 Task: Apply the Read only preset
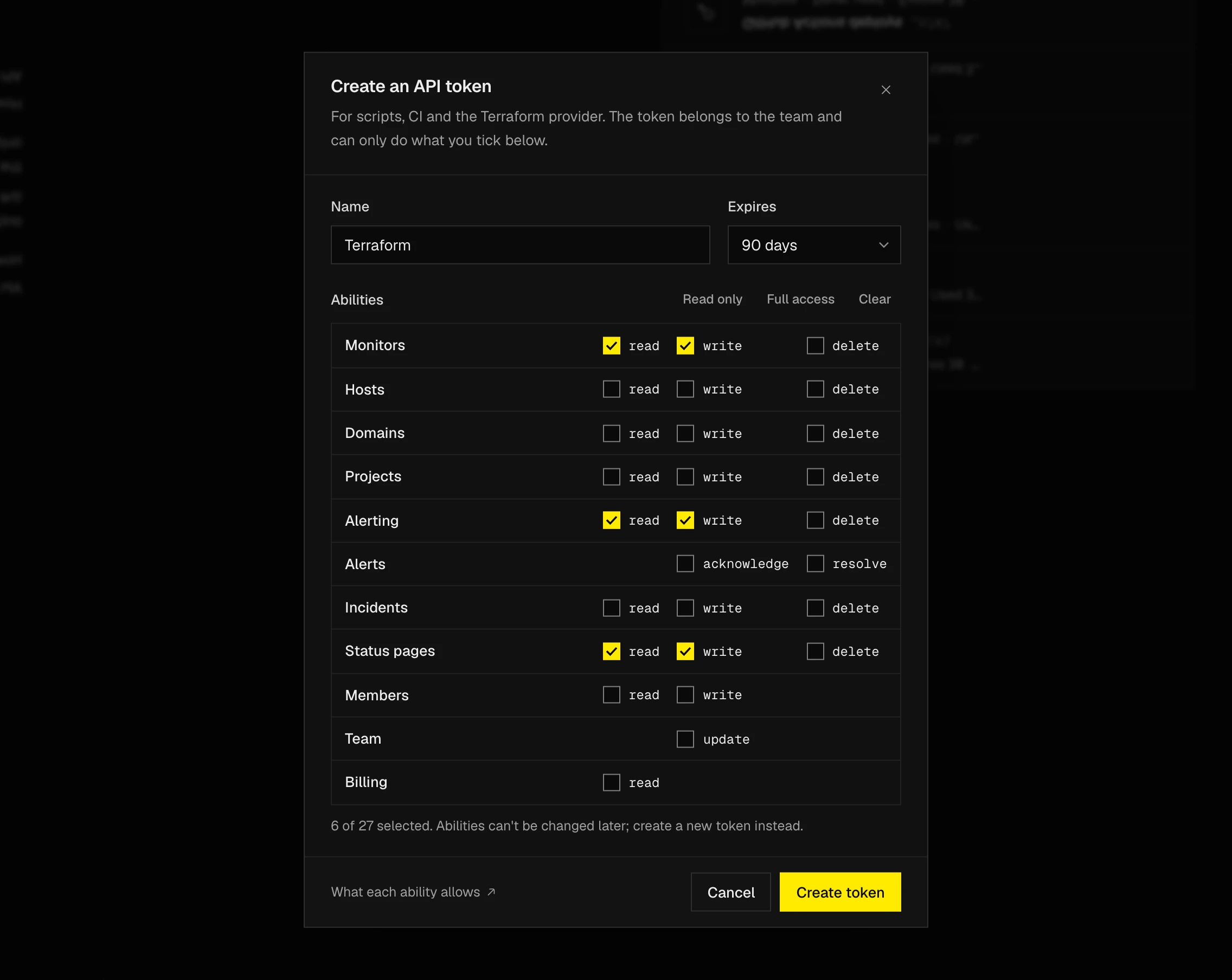712,299
